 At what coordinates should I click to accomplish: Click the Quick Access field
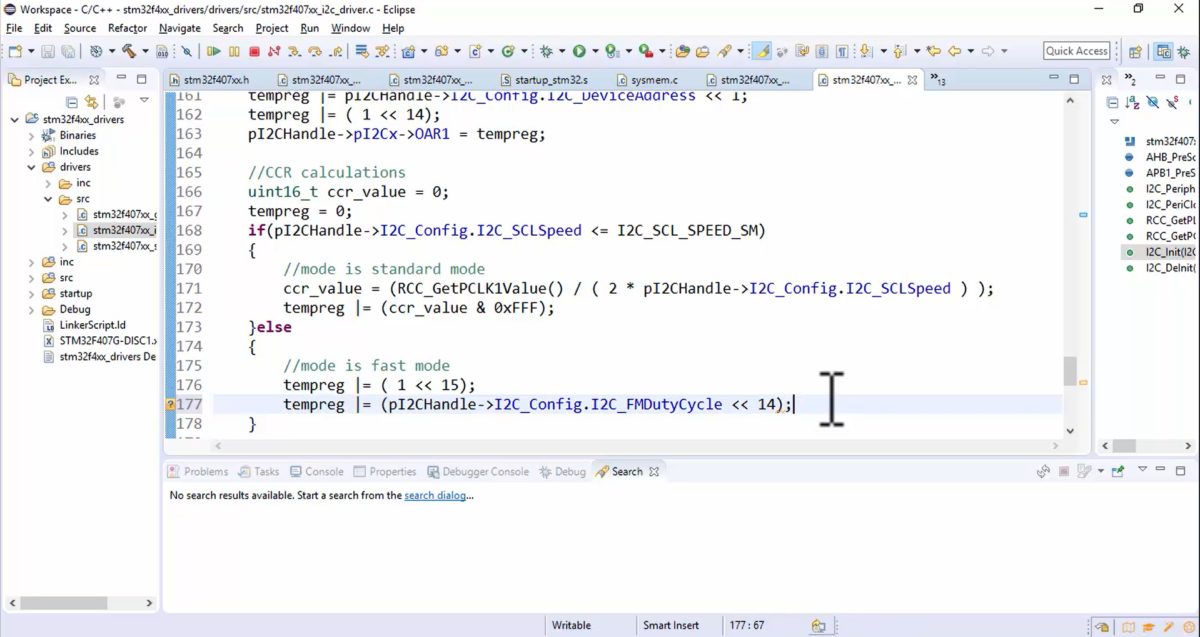(1077, 51)
